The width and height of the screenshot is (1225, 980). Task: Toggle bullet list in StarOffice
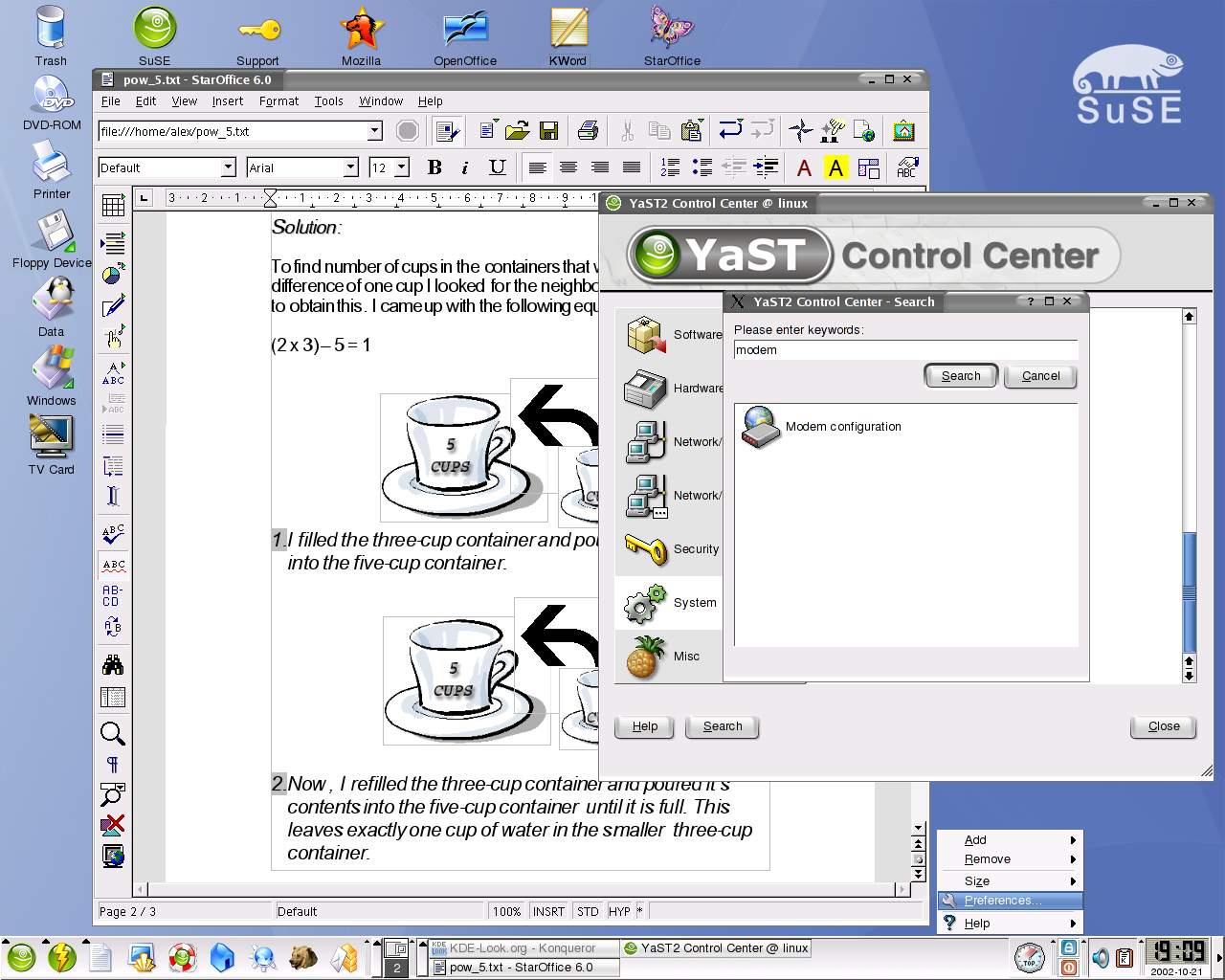pos(702,167)
